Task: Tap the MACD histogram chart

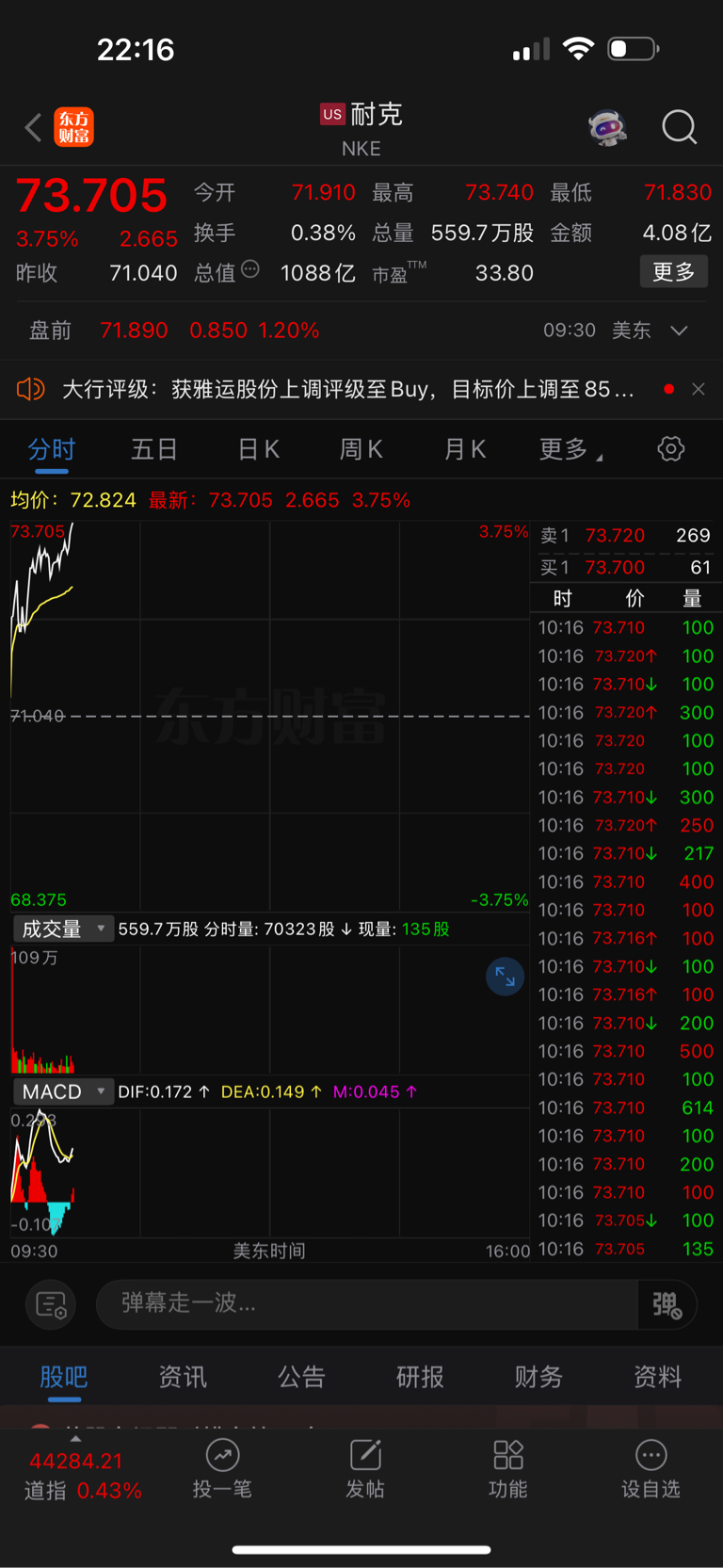Action: 269,1172
